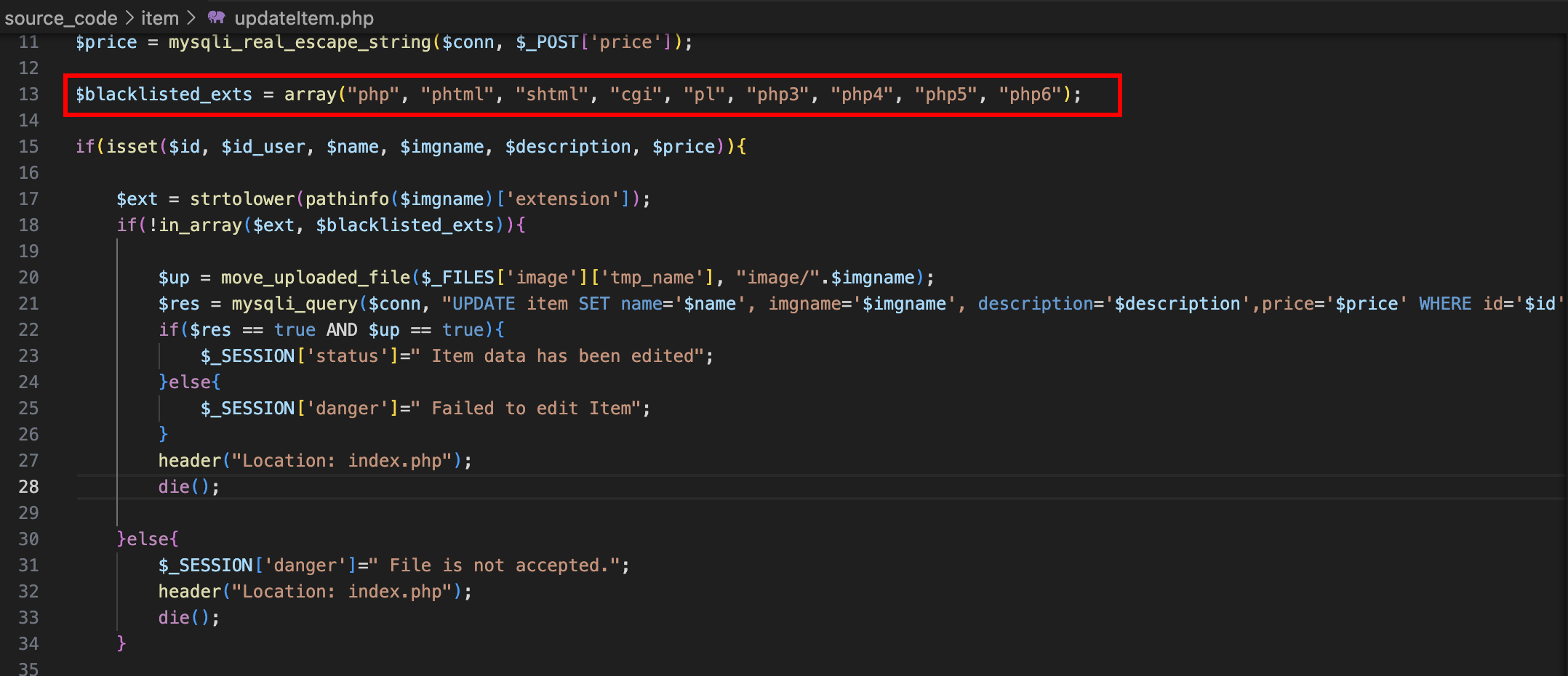Viewport: 1568px width, 676px height.
Task: Place cursor on $blacklisted_exts variable declaration
Action: point(164,94)
